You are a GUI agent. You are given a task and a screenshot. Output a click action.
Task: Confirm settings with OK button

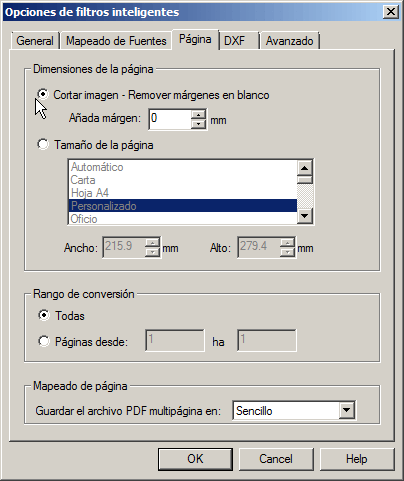[x=195, y=459]
